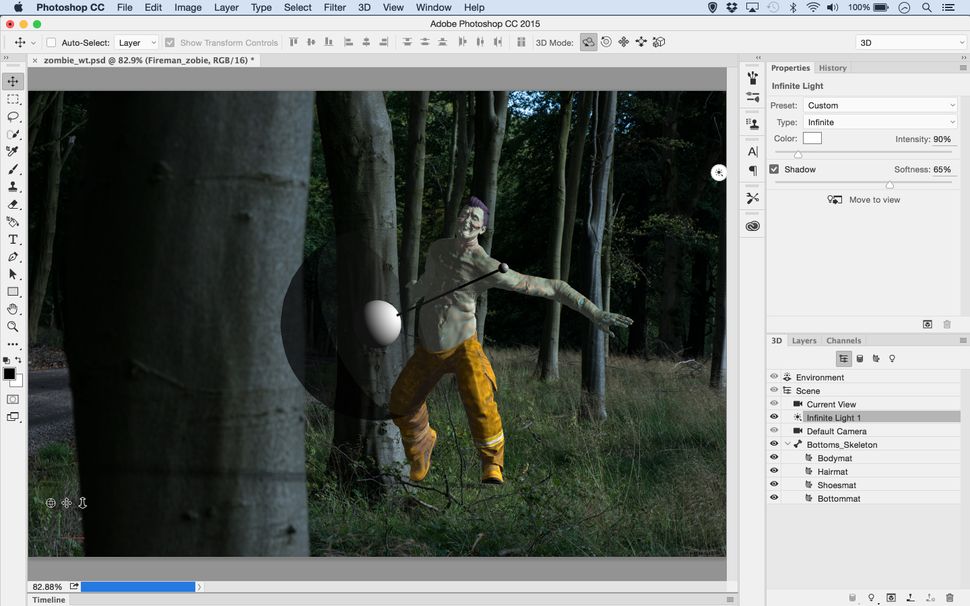Click the filter-by-lights icon in the 3D panel
The height and width of the screenshot is (606, 970).
[892, 358]
